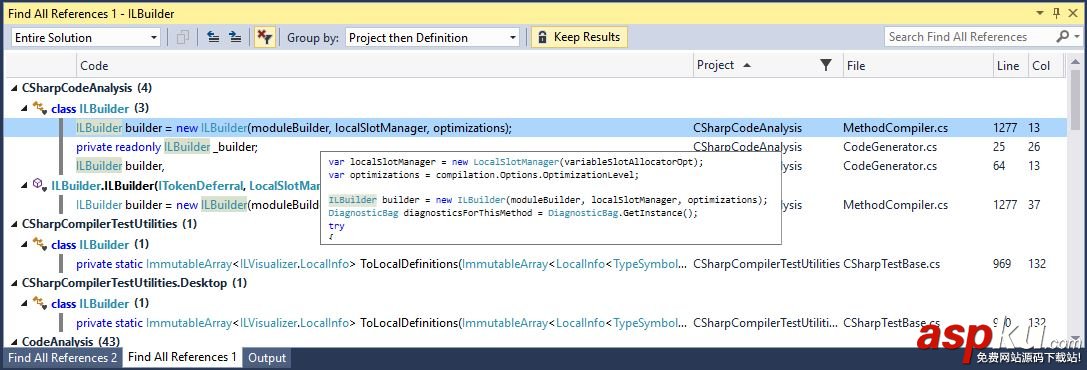Screen dimensions: 1087x370
Task: Click the CSharpCodeAnalysis project cell in selected row
Action: [x=747, y=127]
